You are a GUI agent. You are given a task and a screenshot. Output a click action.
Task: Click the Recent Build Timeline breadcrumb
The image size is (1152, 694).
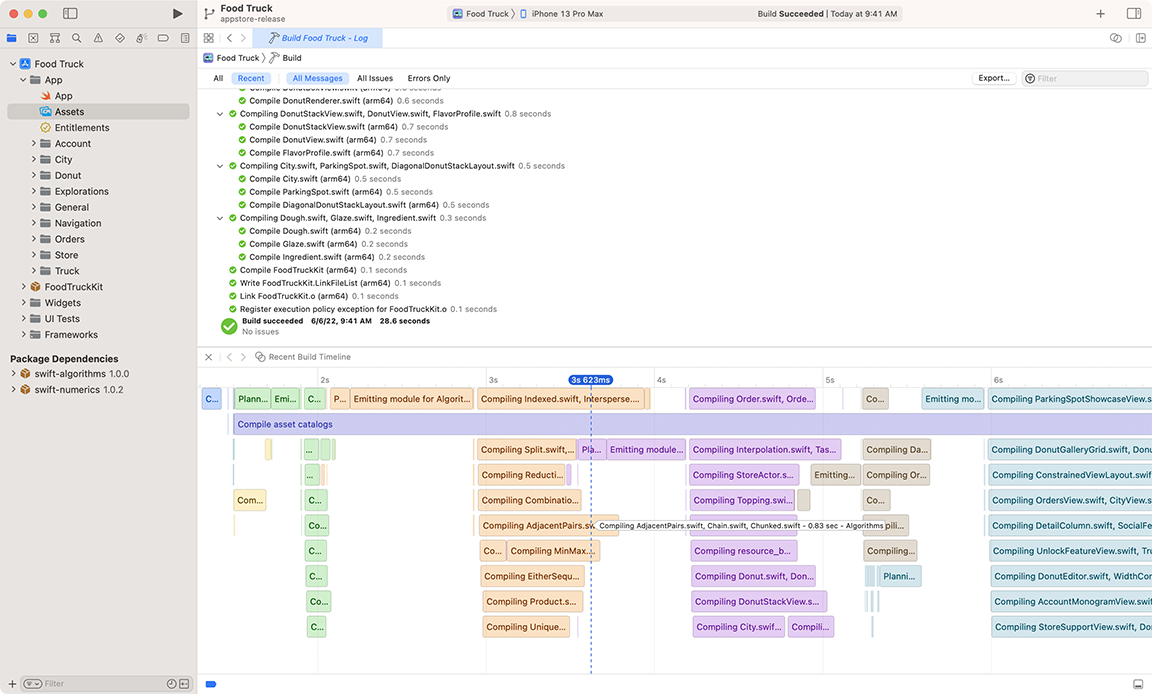(303, 357)
